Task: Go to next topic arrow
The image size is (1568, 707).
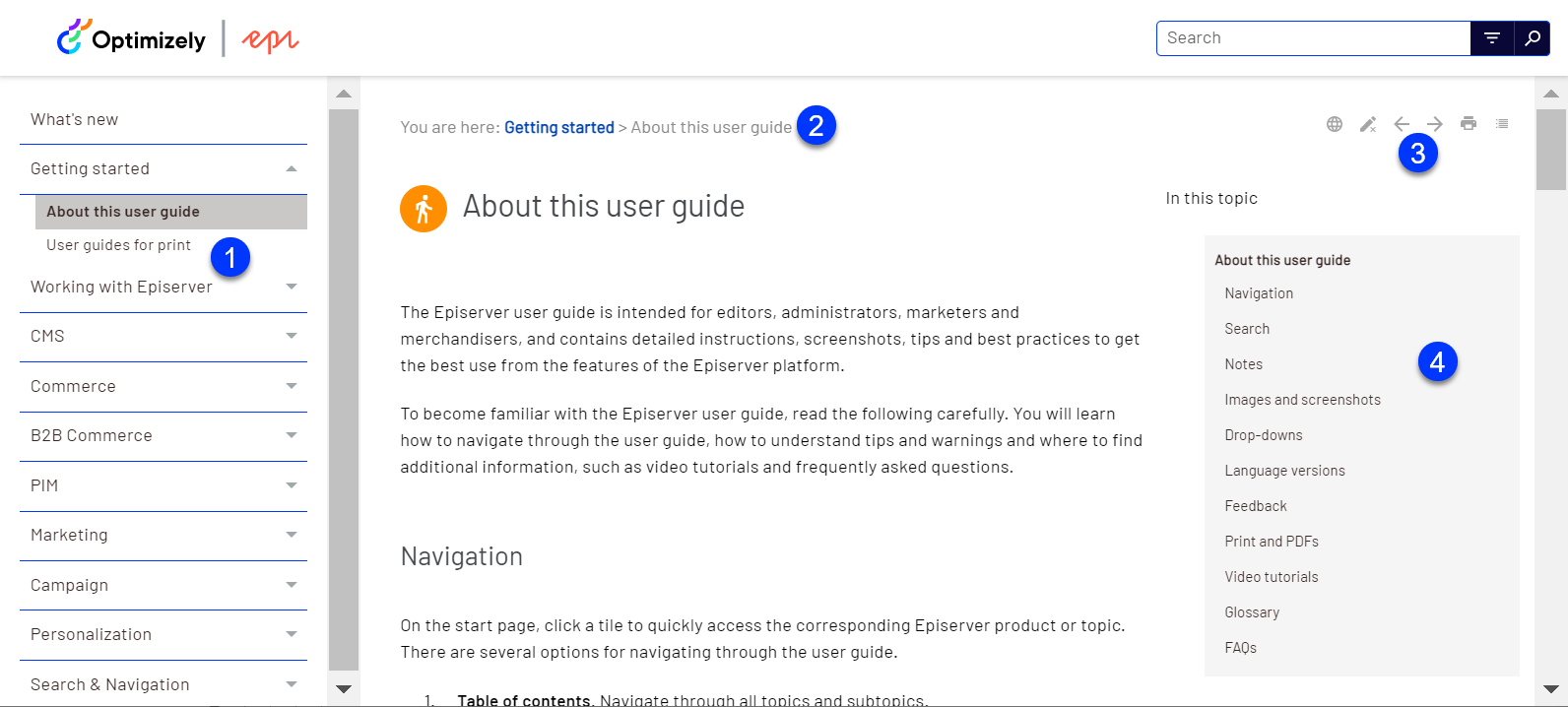Action: (1435, 124)
